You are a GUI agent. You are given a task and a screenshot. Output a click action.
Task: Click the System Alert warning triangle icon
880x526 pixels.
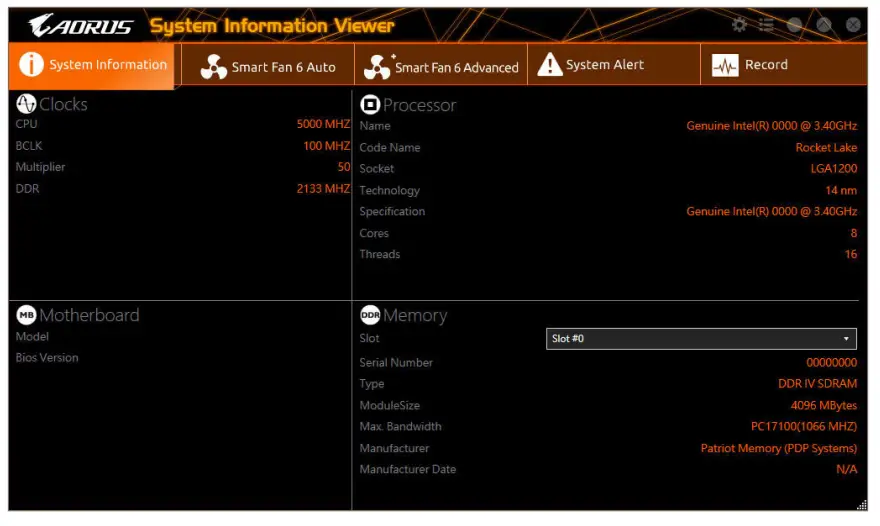pos(549,65)
